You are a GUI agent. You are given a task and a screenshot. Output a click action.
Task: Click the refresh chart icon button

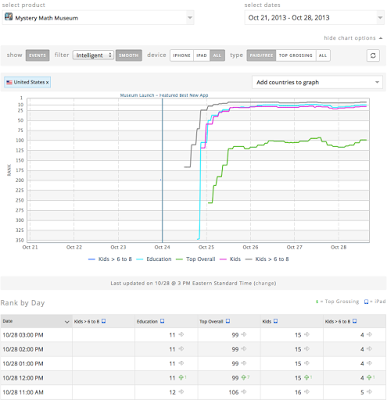click(x=373, y=55)
